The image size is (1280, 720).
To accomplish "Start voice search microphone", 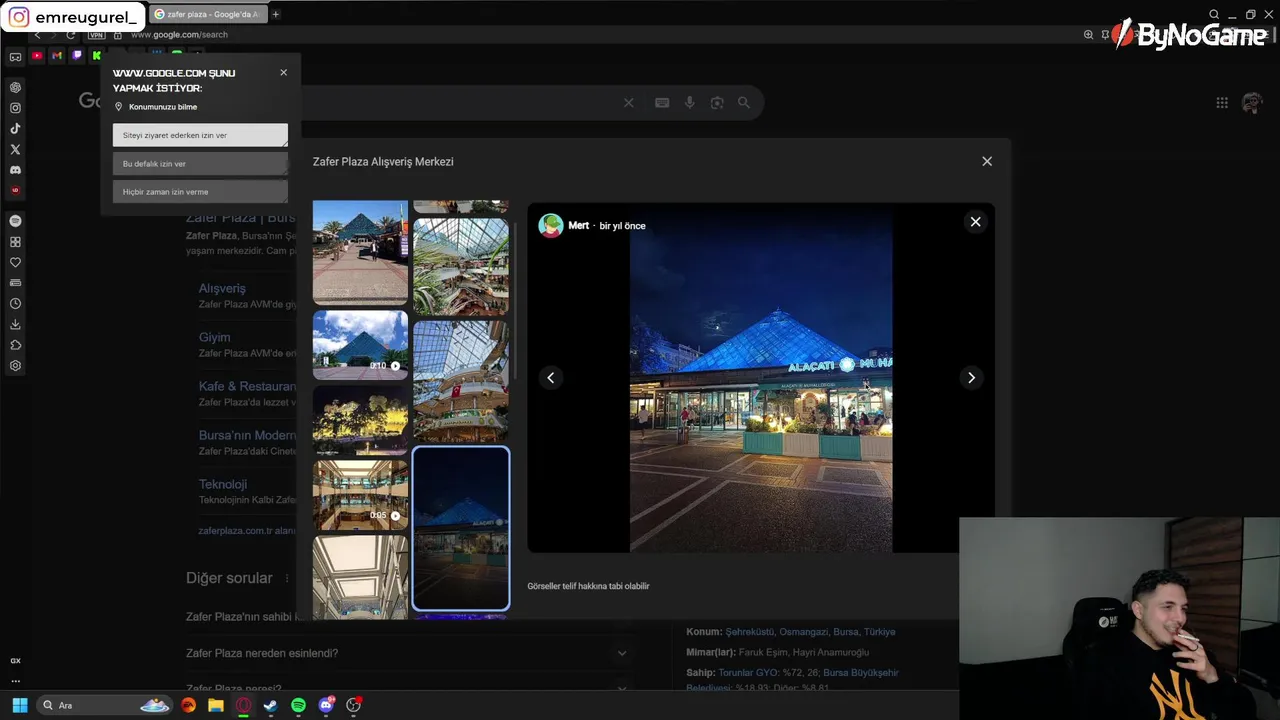I will pos(690,103).
